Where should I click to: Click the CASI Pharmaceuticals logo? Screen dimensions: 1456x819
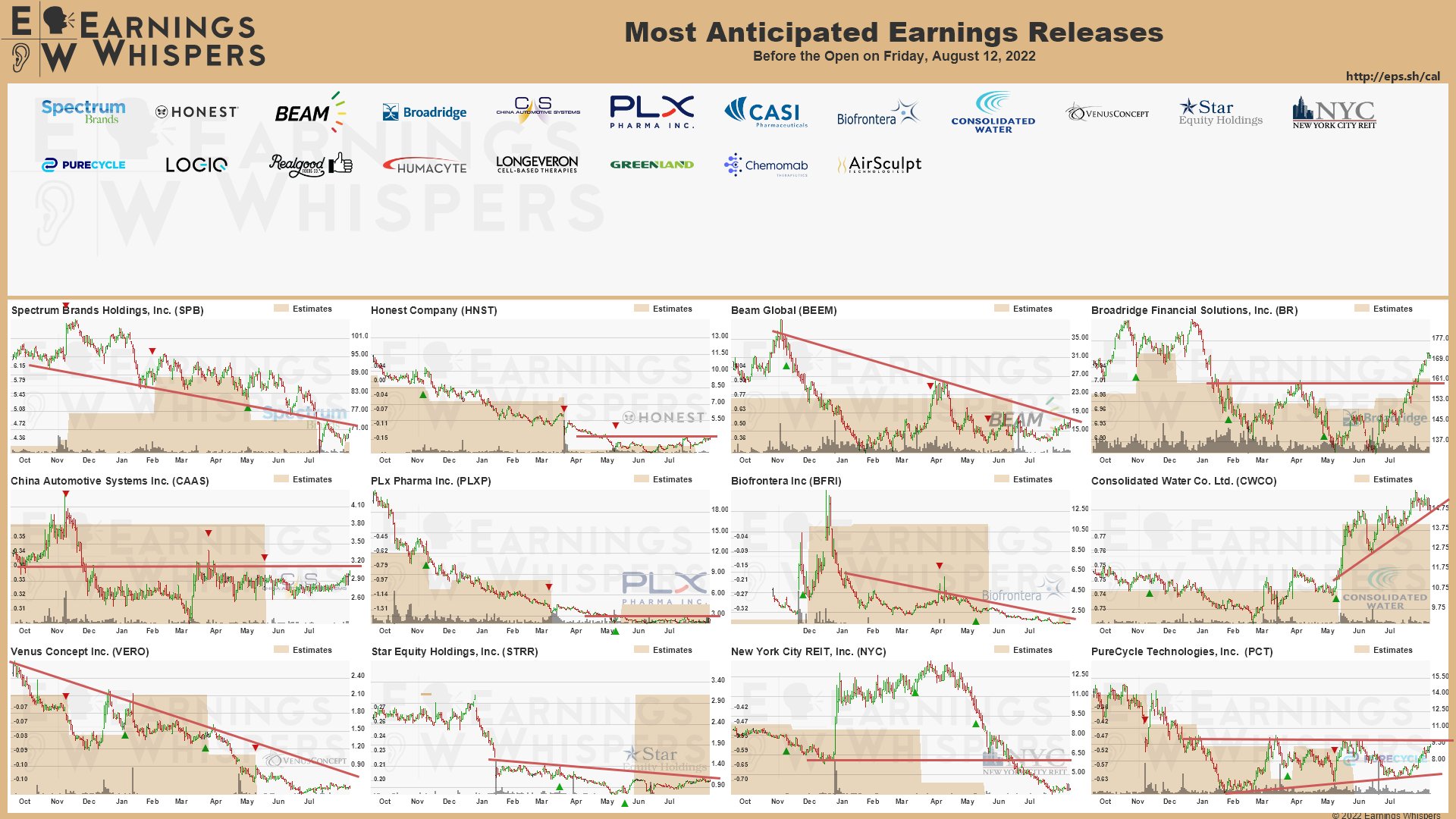[766, 112]
